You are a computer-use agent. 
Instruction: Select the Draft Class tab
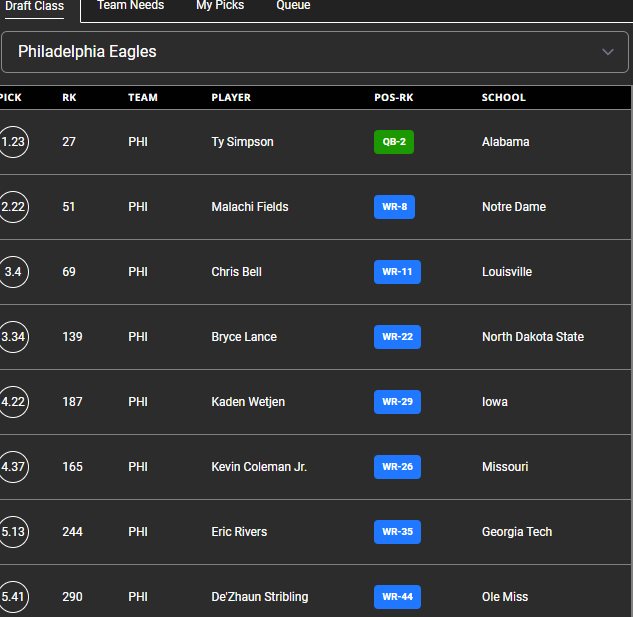pyautogui.click(x=34, y=6)
